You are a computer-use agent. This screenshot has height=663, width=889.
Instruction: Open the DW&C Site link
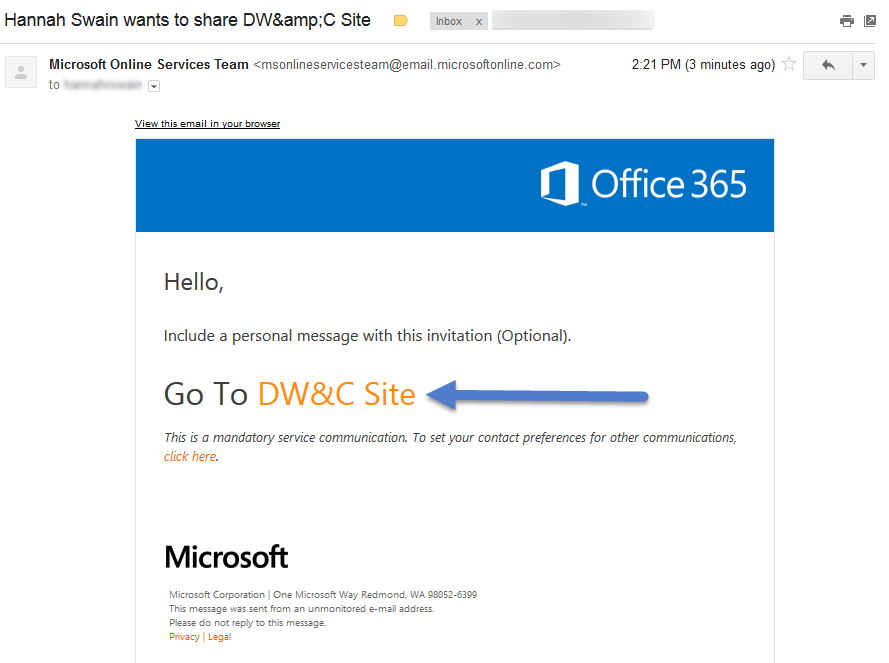click(336, 394)
